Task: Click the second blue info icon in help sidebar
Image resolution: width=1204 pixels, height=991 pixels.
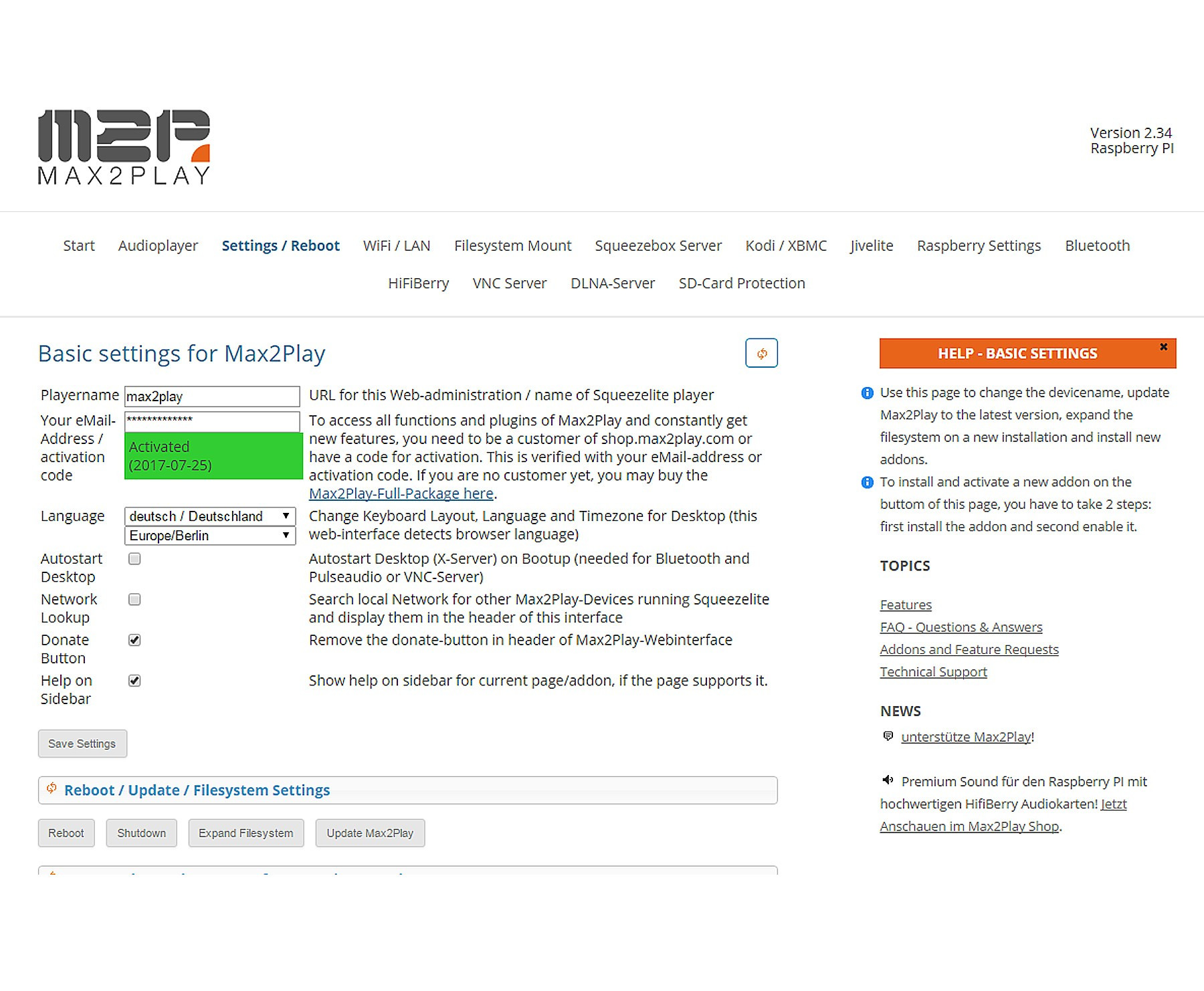Action: (867, 482)
